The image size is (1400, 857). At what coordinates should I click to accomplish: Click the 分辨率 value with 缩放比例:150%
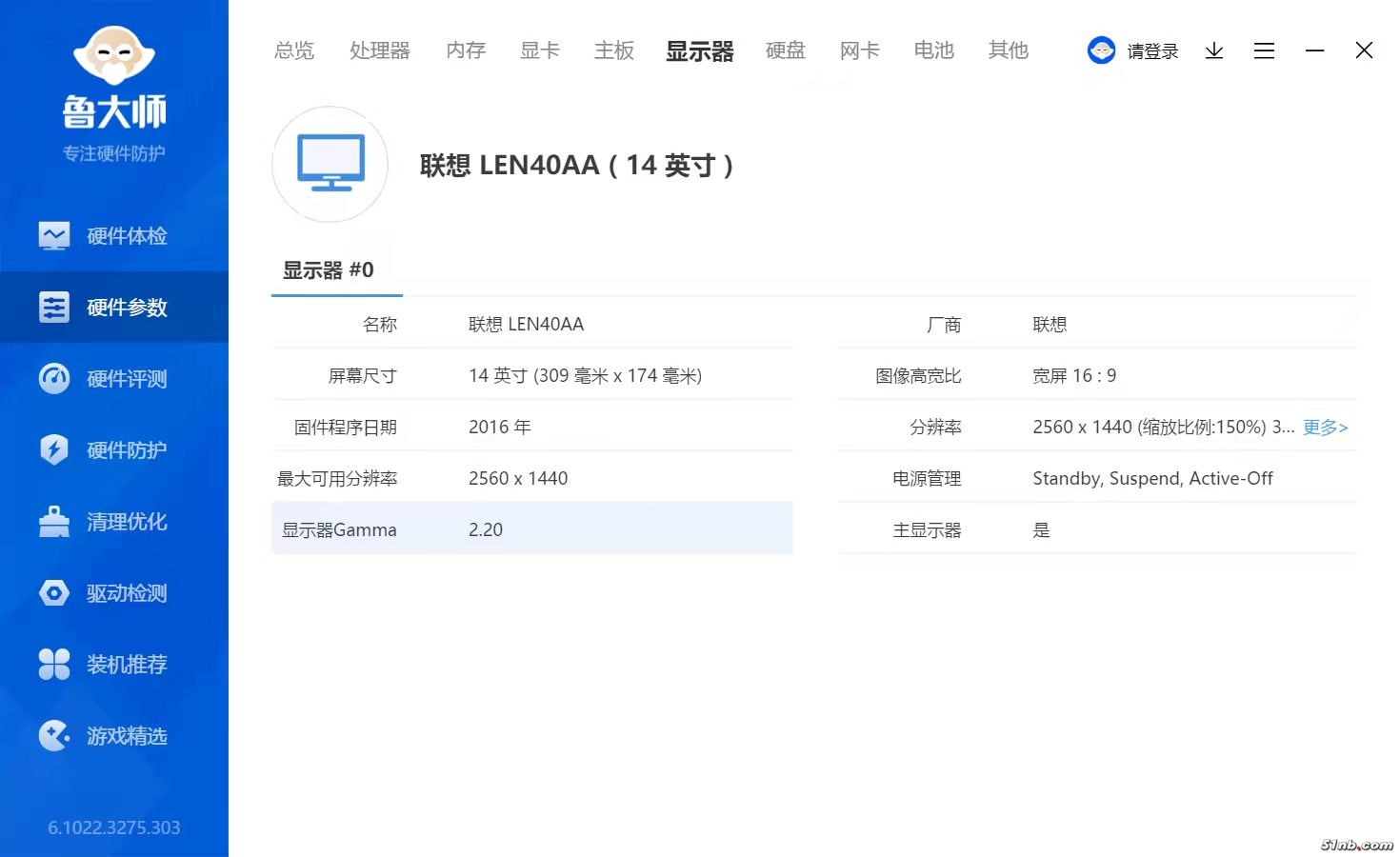pyautogui.click(x=1163, y=428)
